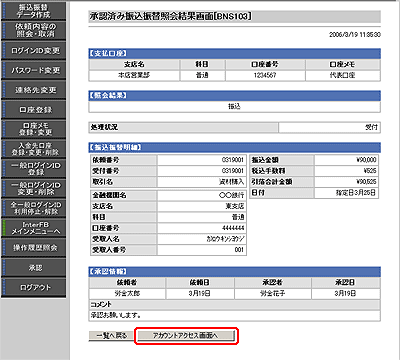
Task: Go to パスワード変更 in sidebar
Action: tap(34, 70)
